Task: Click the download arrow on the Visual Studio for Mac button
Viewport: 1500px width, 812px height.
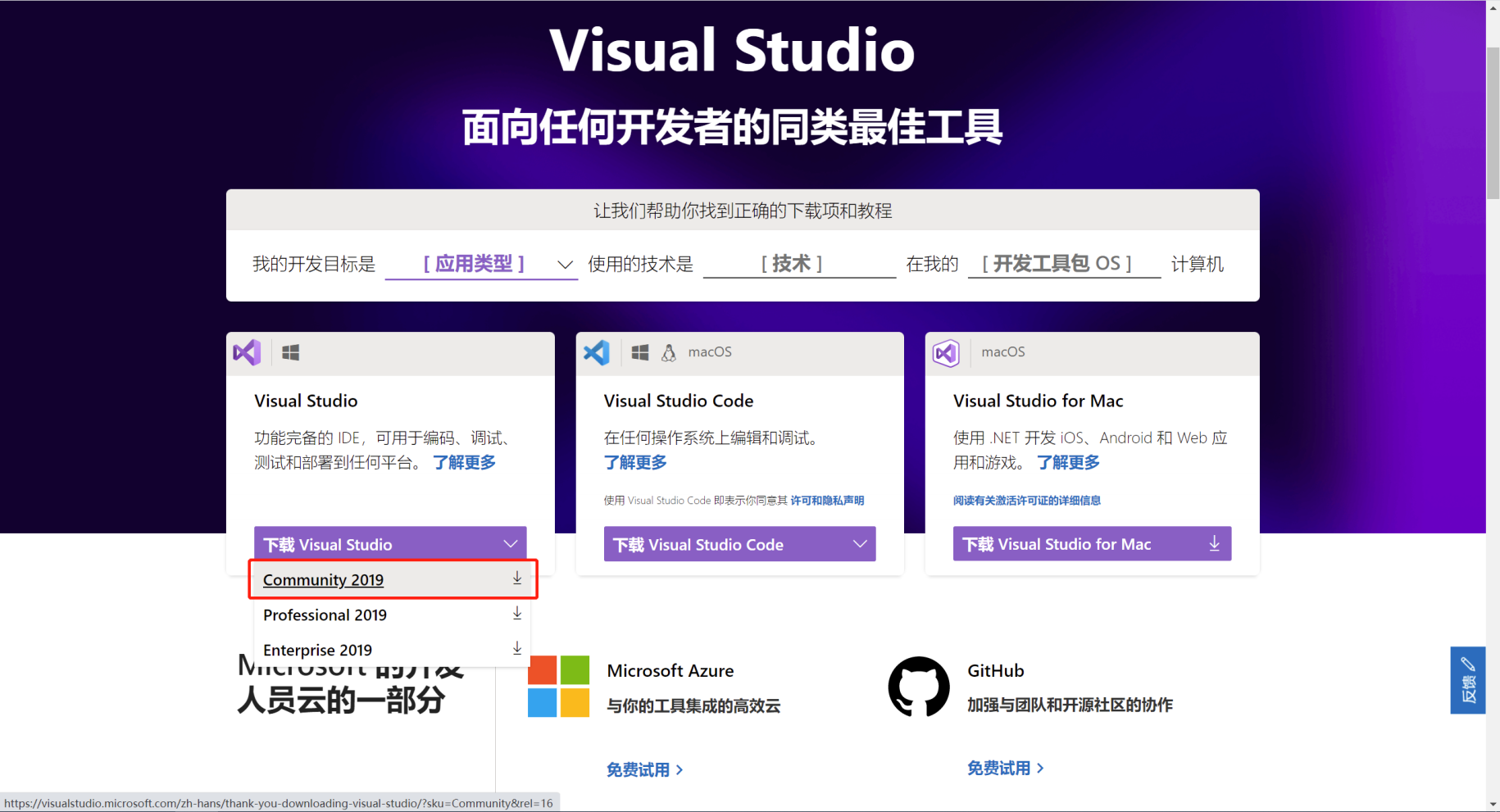Action: [1215, 543]
